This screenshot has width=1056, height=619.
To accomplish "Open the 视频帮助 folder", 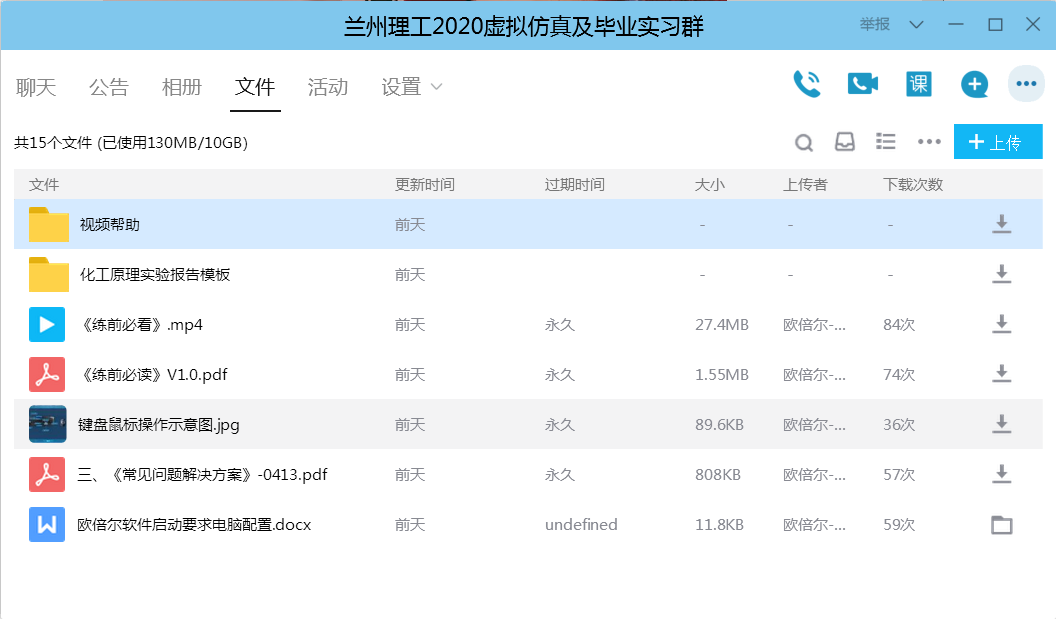I will (110, 225).
